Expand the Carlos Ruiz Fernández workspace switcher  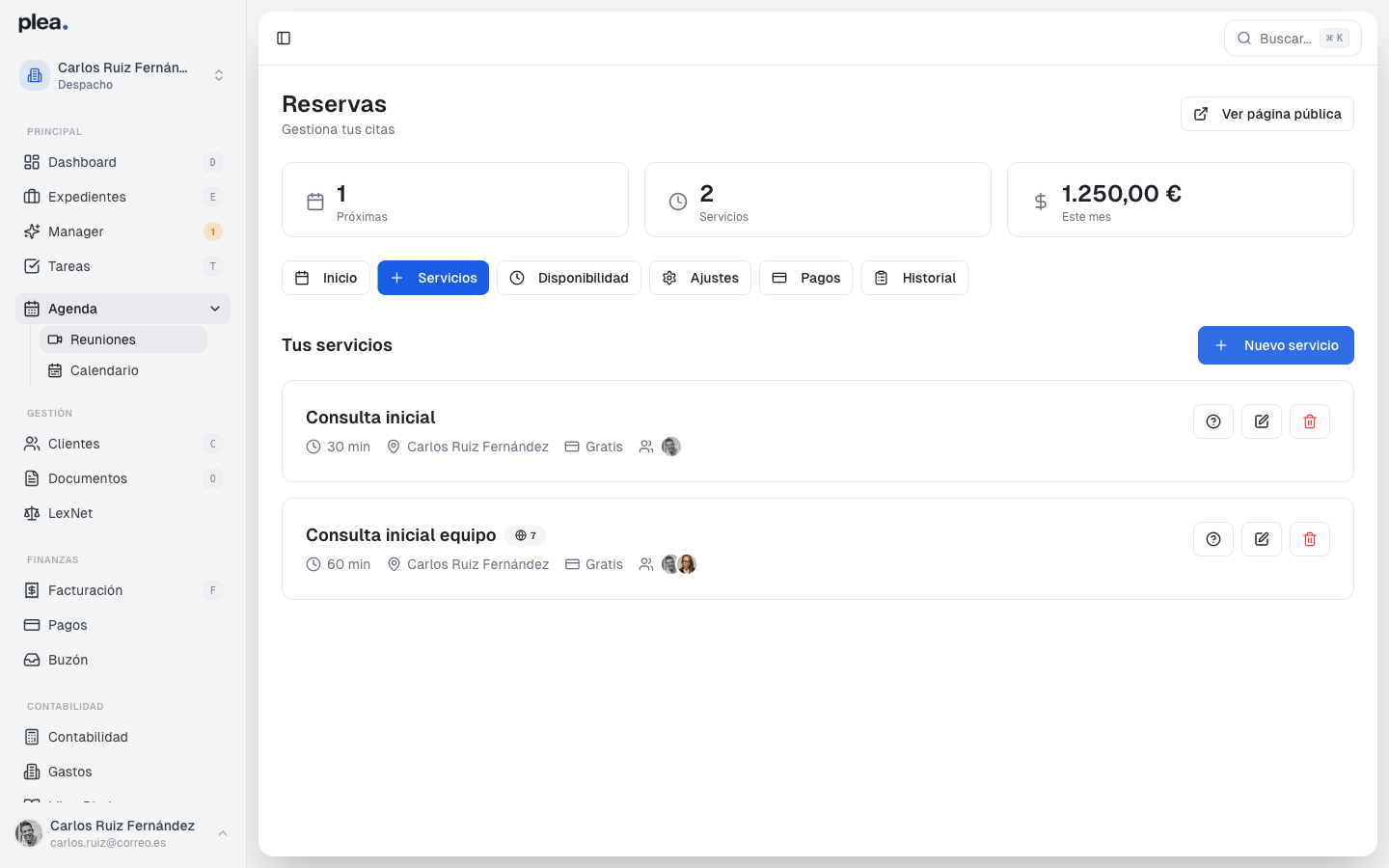pos(219,74)
